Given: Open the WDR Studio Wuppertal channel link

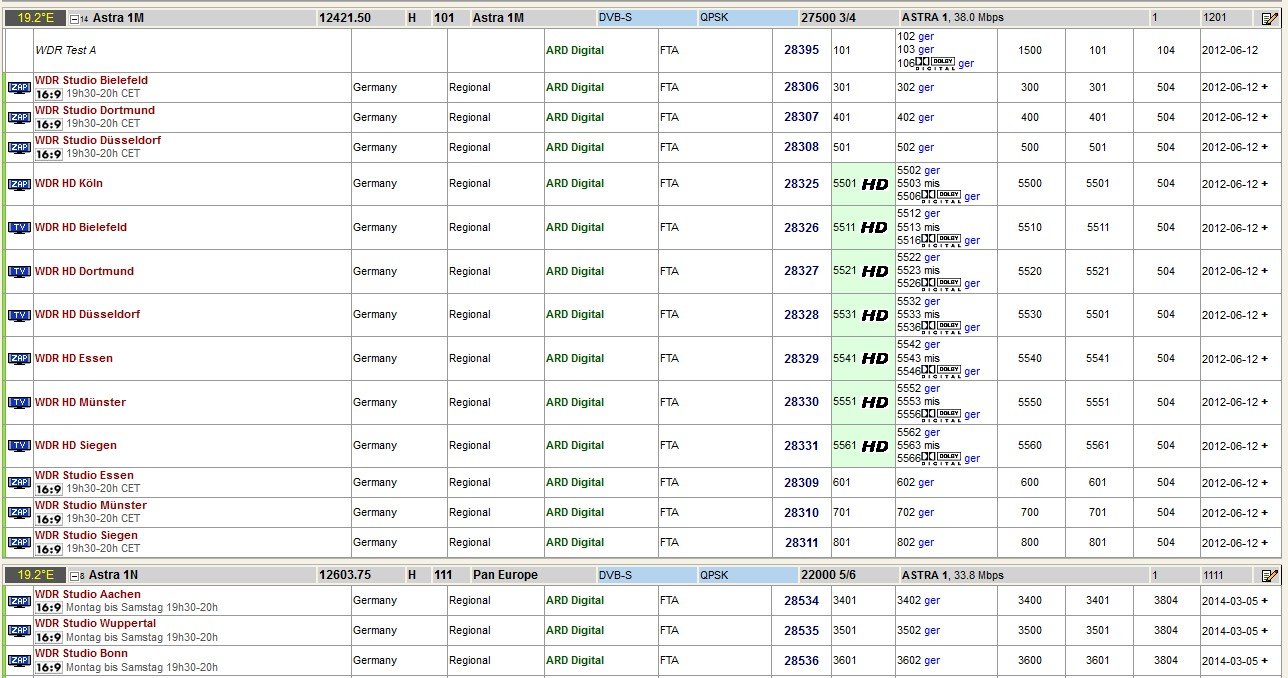Looking at the screenshot, I should (x=95, y=623).
